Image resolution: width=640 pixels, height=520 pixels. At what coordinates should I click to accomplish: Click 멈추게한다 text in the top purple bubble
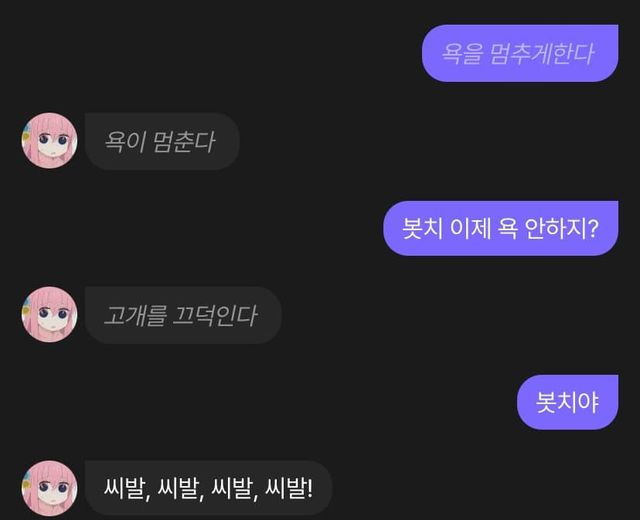(542, 53)
